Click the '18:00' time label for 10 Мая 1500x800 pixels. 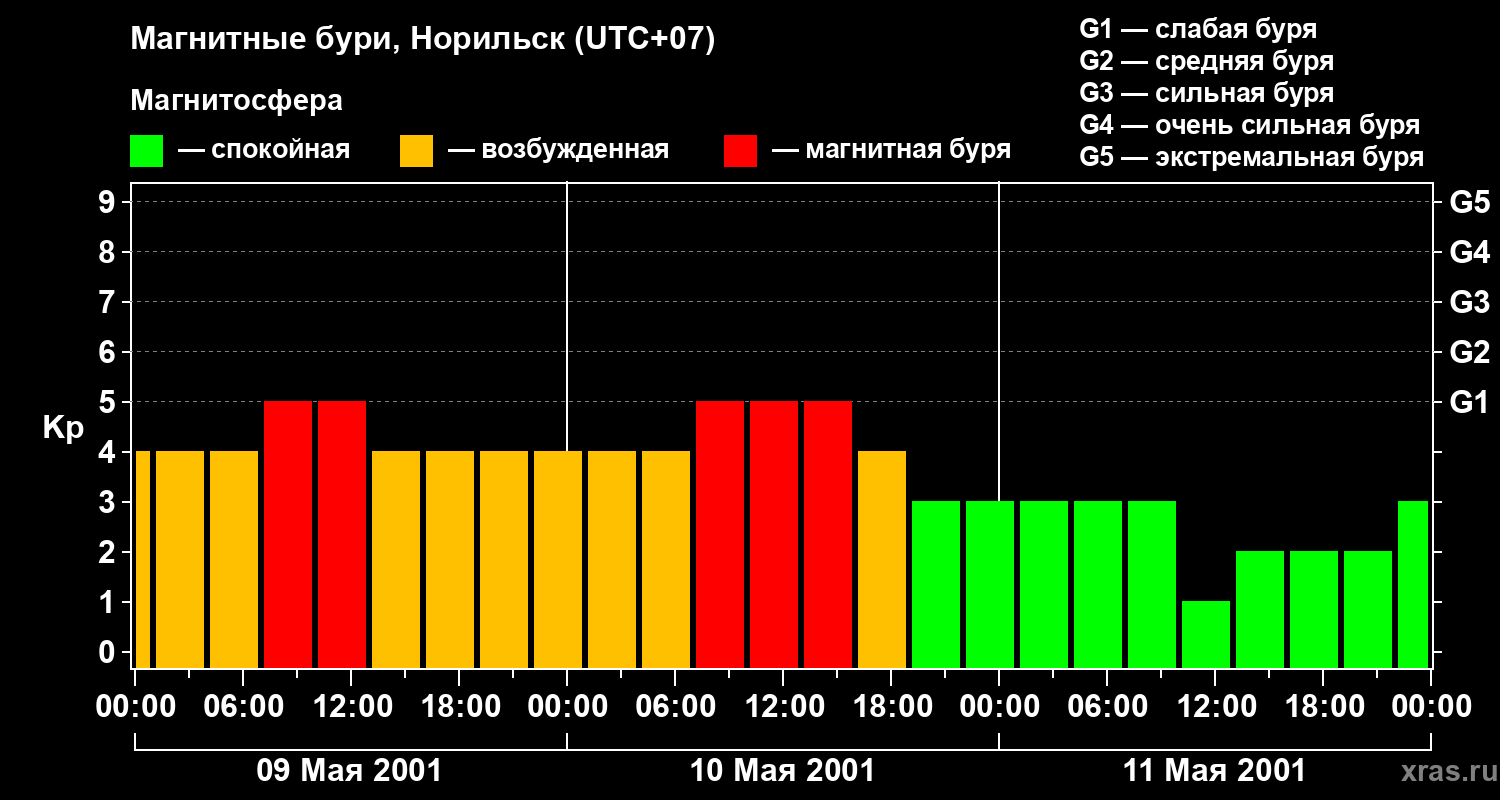891,707
